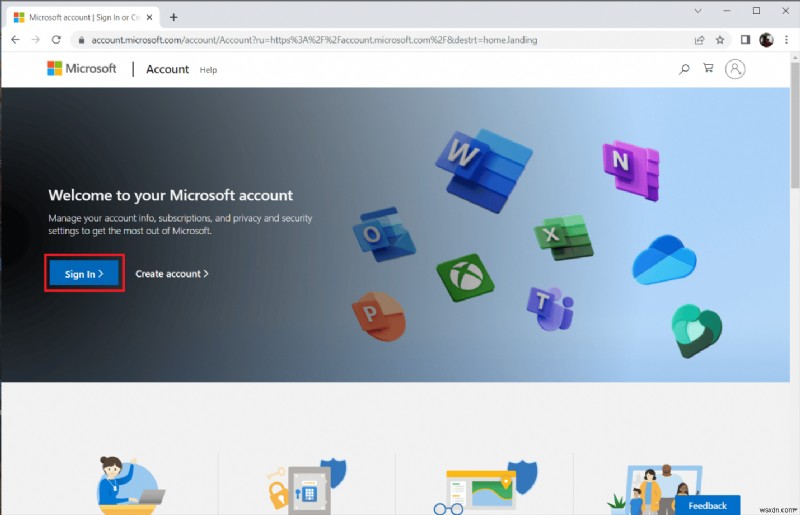Click the share page icon in address bar

pyautogui.click(x=699, y=40)
